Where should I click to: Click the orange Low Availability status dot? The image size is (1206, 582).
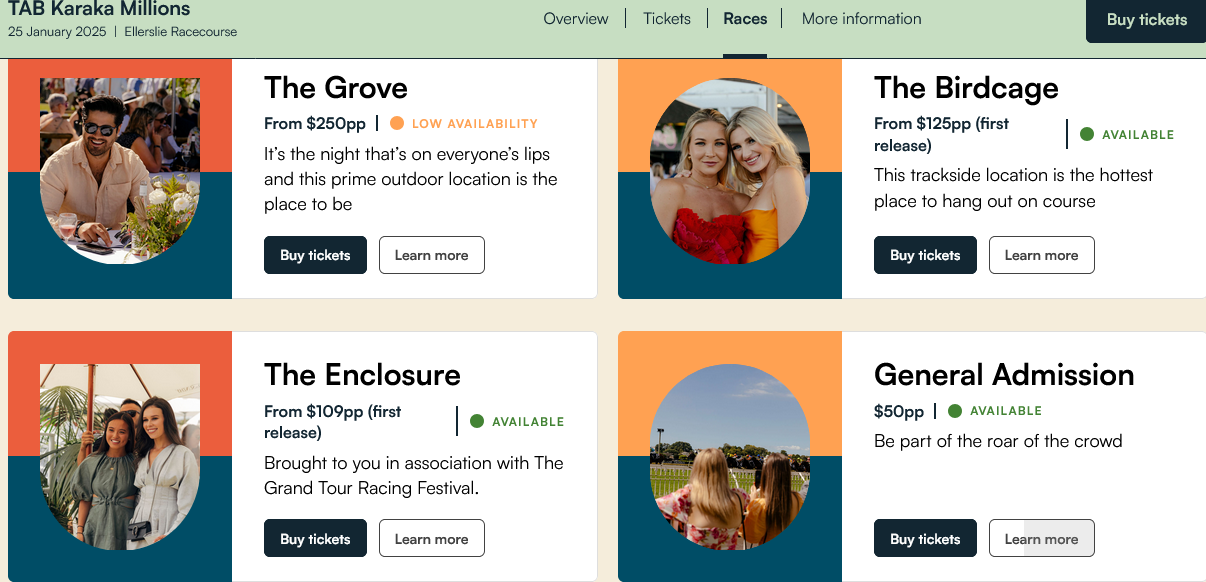pos(397,124)
